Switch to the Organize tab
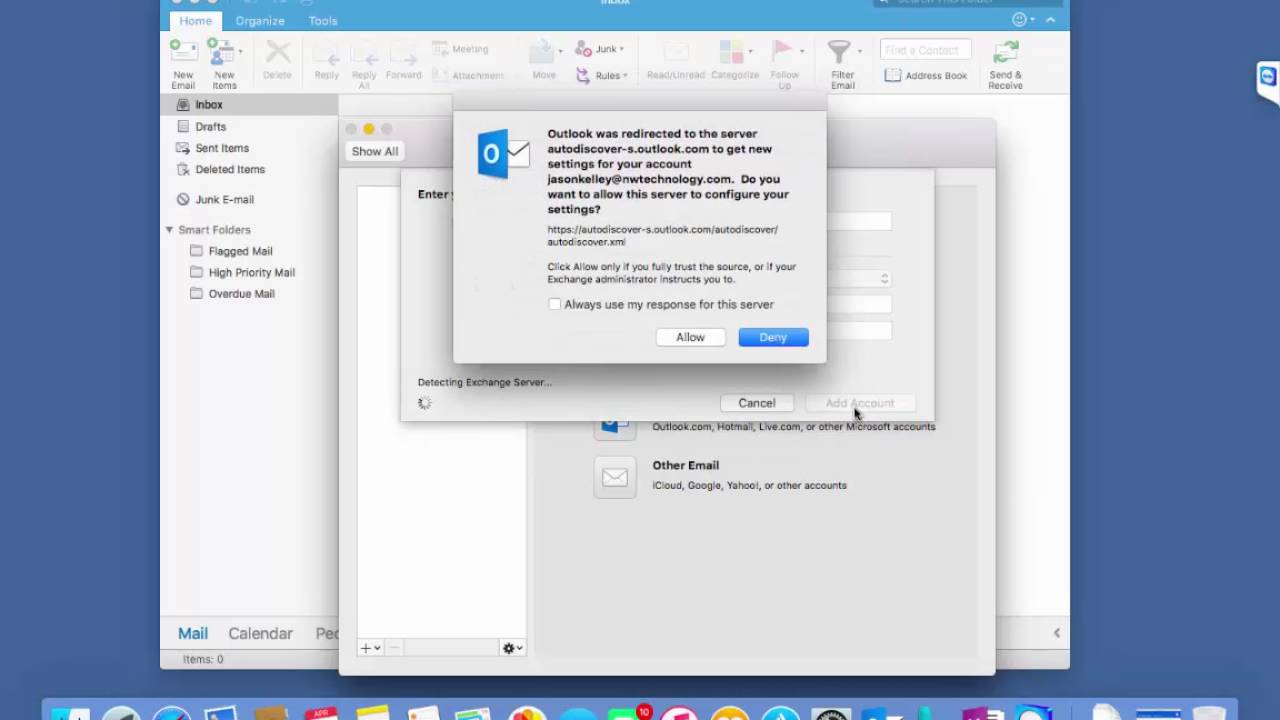 coord(259,21)
